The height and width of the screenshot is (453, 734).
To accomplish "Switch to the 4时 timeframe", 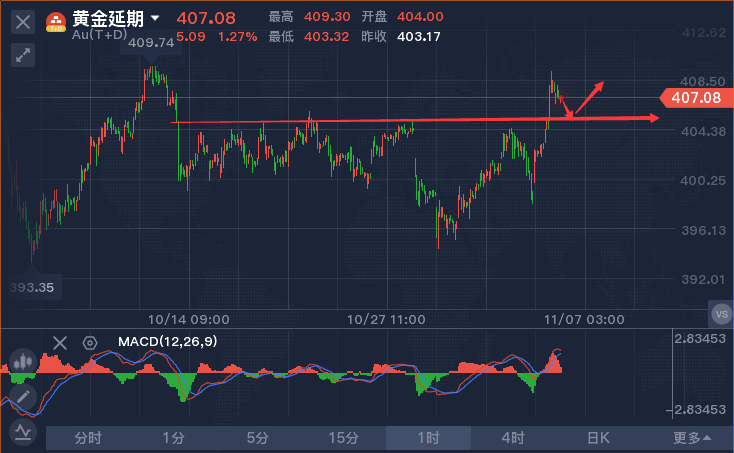I will [513, 438].
